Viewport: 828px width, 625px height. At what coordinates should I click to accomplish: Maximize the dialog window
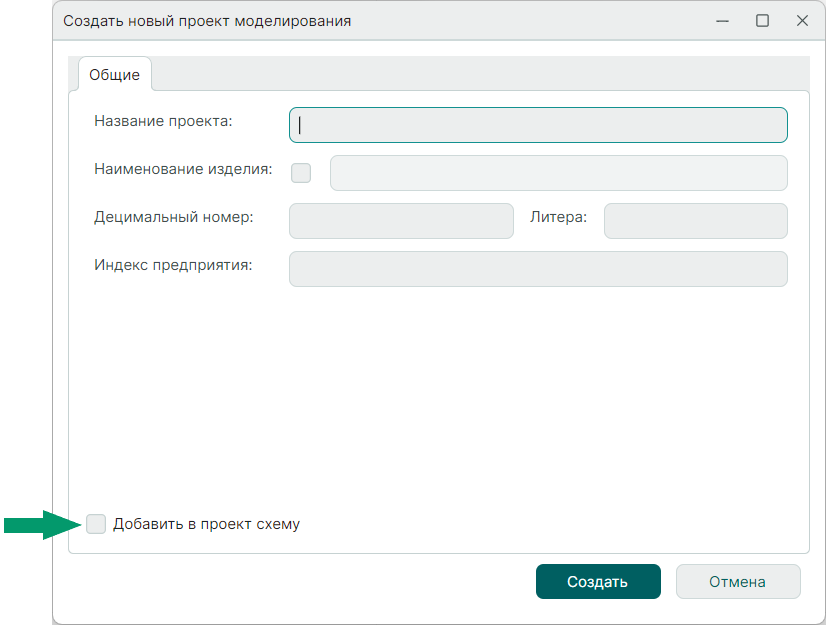click(762, 21)
